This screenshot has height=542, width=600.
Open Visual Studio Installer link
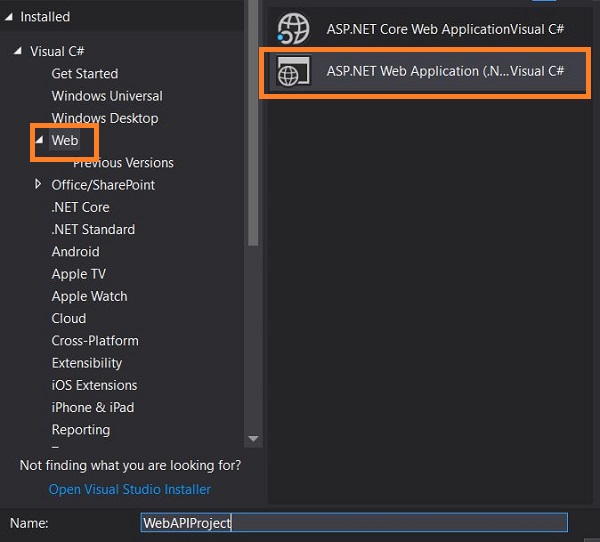[130, 489]
